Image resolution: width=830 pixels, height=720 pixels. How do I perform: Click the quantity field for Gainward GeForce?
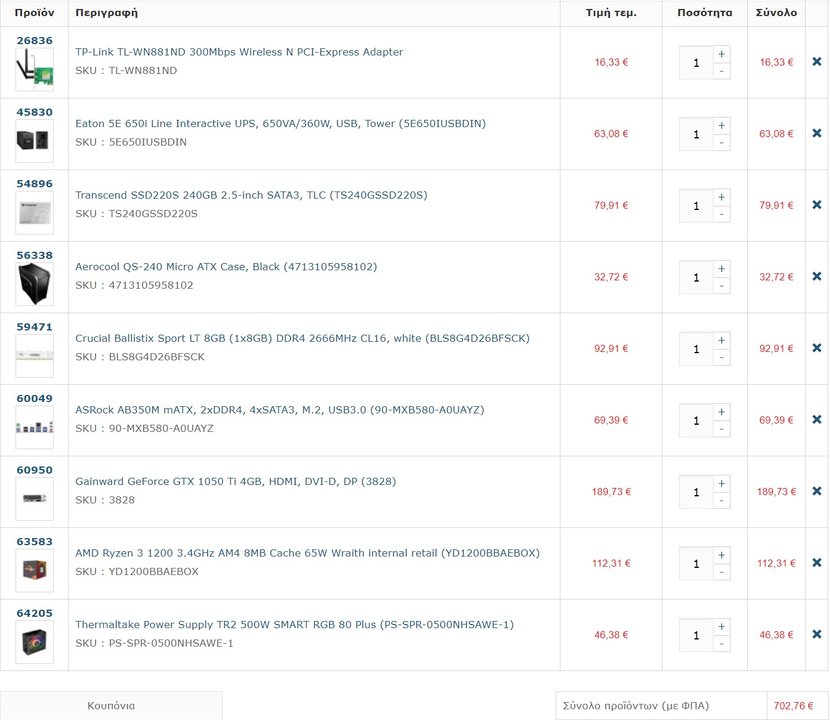tap(697, 492)
